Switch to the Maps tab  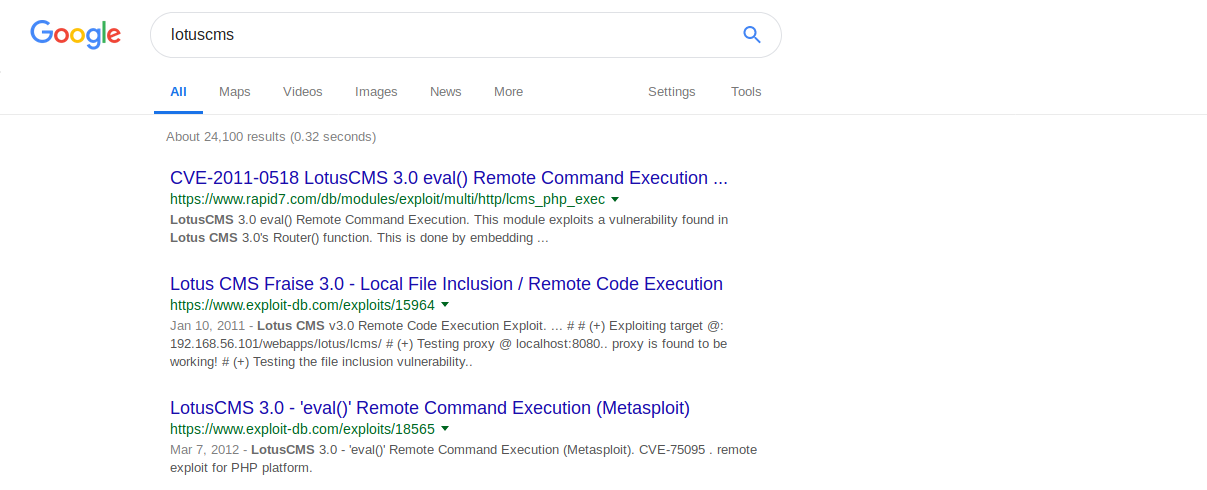[x=235, y=91]
